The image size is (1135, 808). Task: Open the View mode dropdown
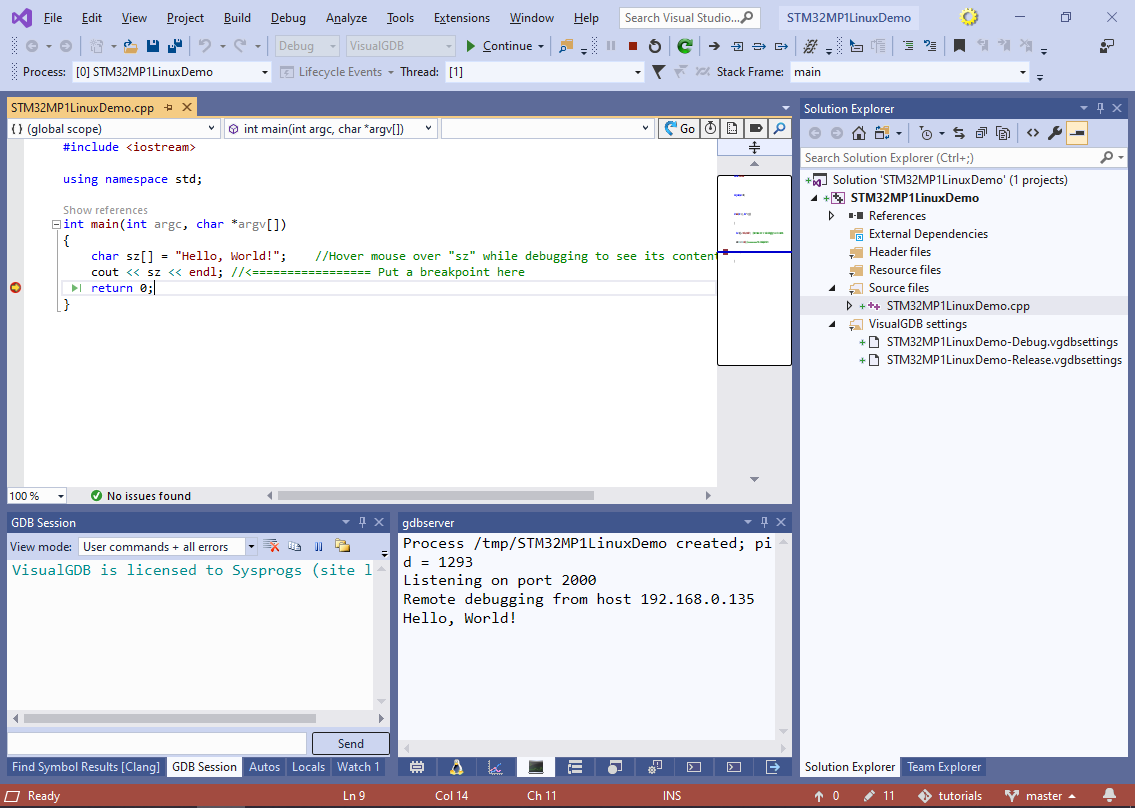click(x=250, y=546)
